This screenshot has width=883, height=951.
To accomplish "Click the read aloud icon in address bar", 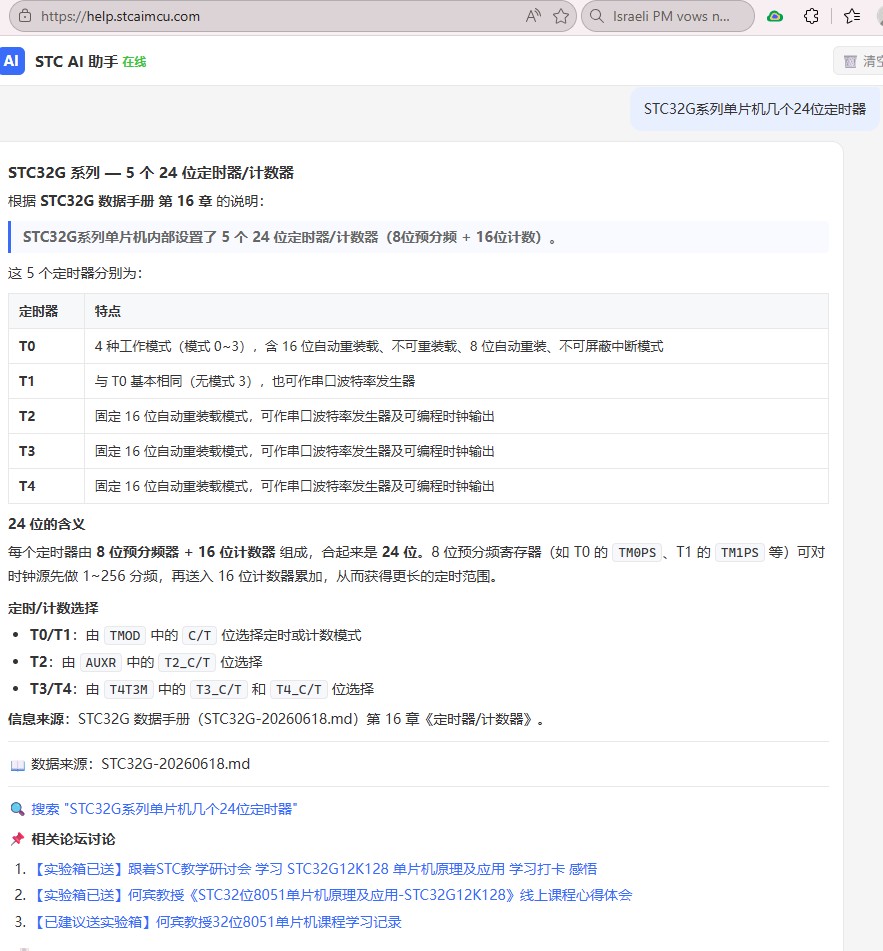I will click(x=533, y=16).
